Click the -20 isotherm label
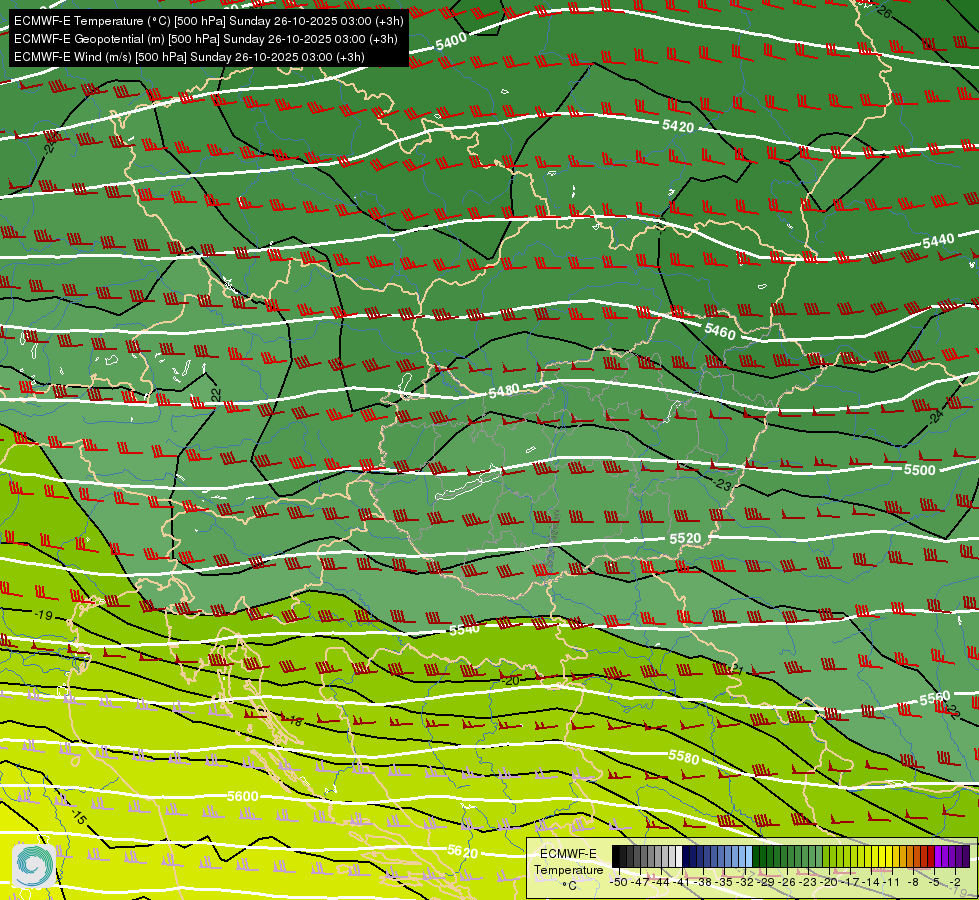 [x=511, y=681]
